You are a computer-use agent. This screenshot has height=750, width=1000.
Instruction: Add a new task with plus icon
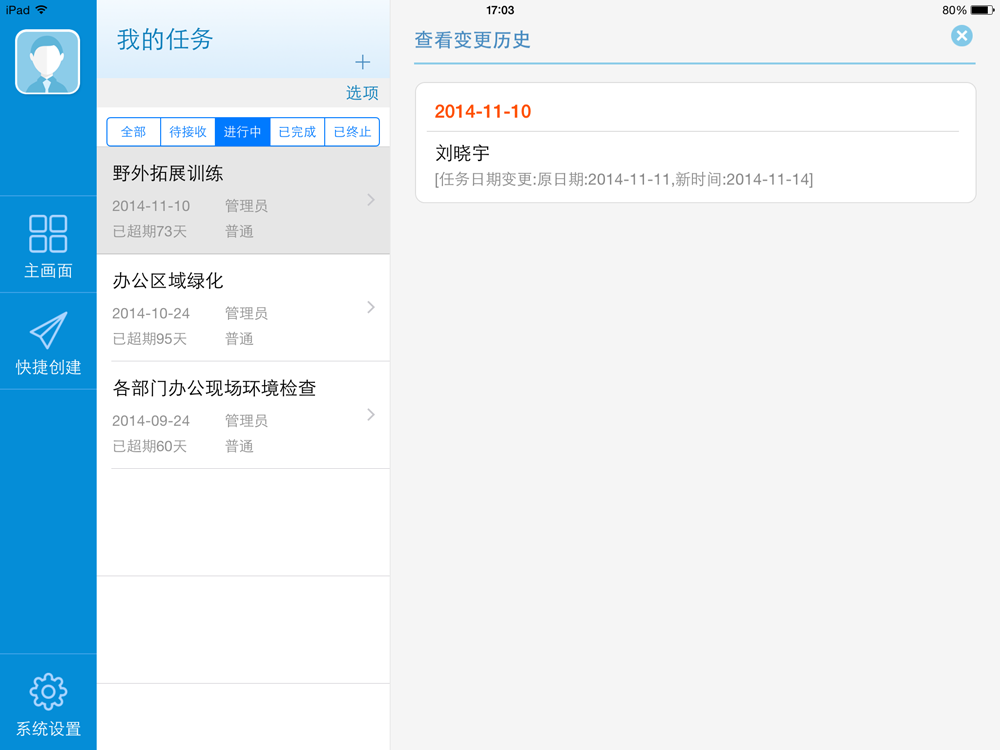coord(362,62)
